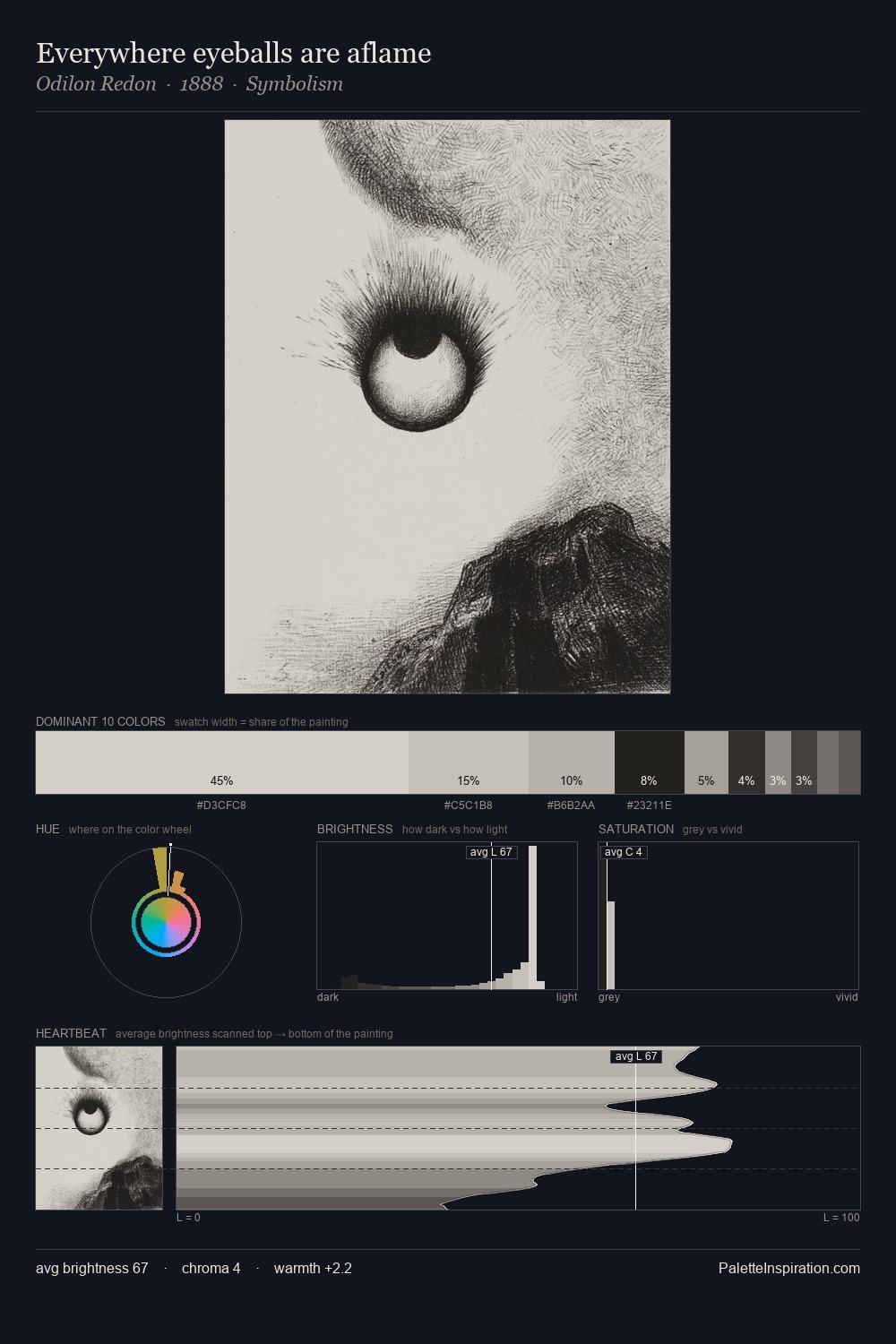Click the heartbeat brightness profile chart
The height and width of the screenshot is (1344, 896).
(x=518, y=1128)
